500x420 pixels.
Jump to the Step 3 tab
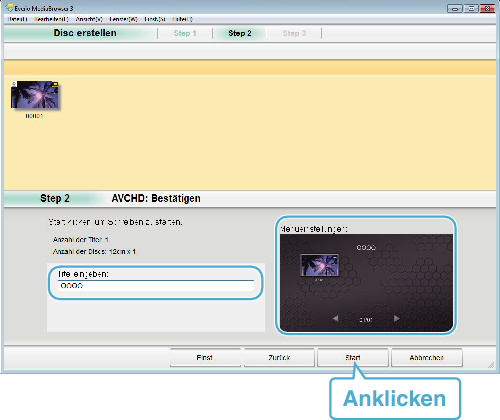294,33
